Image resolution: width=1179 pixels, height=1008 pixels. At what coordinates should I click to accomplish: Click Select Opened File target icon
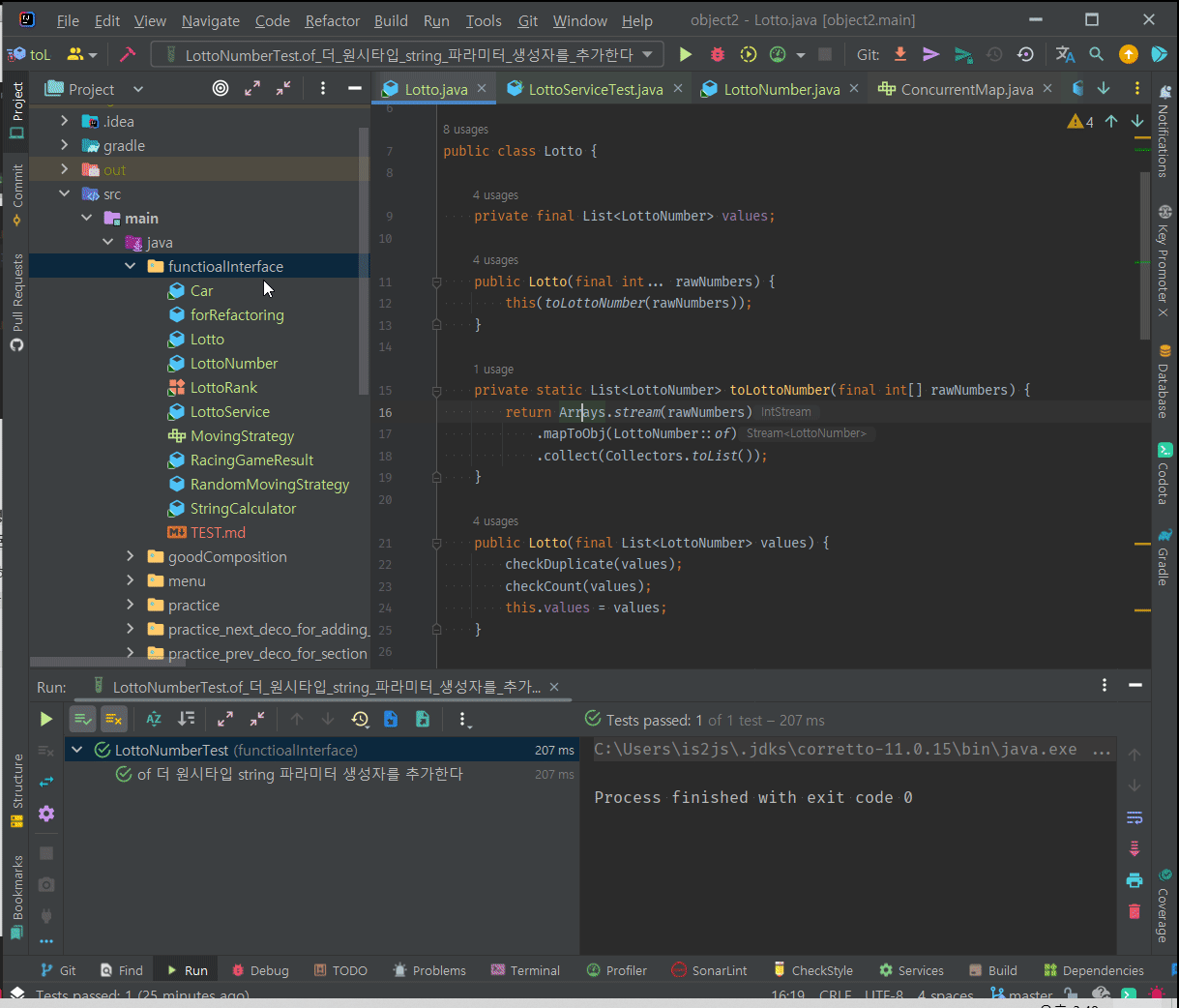coord(221,89)
